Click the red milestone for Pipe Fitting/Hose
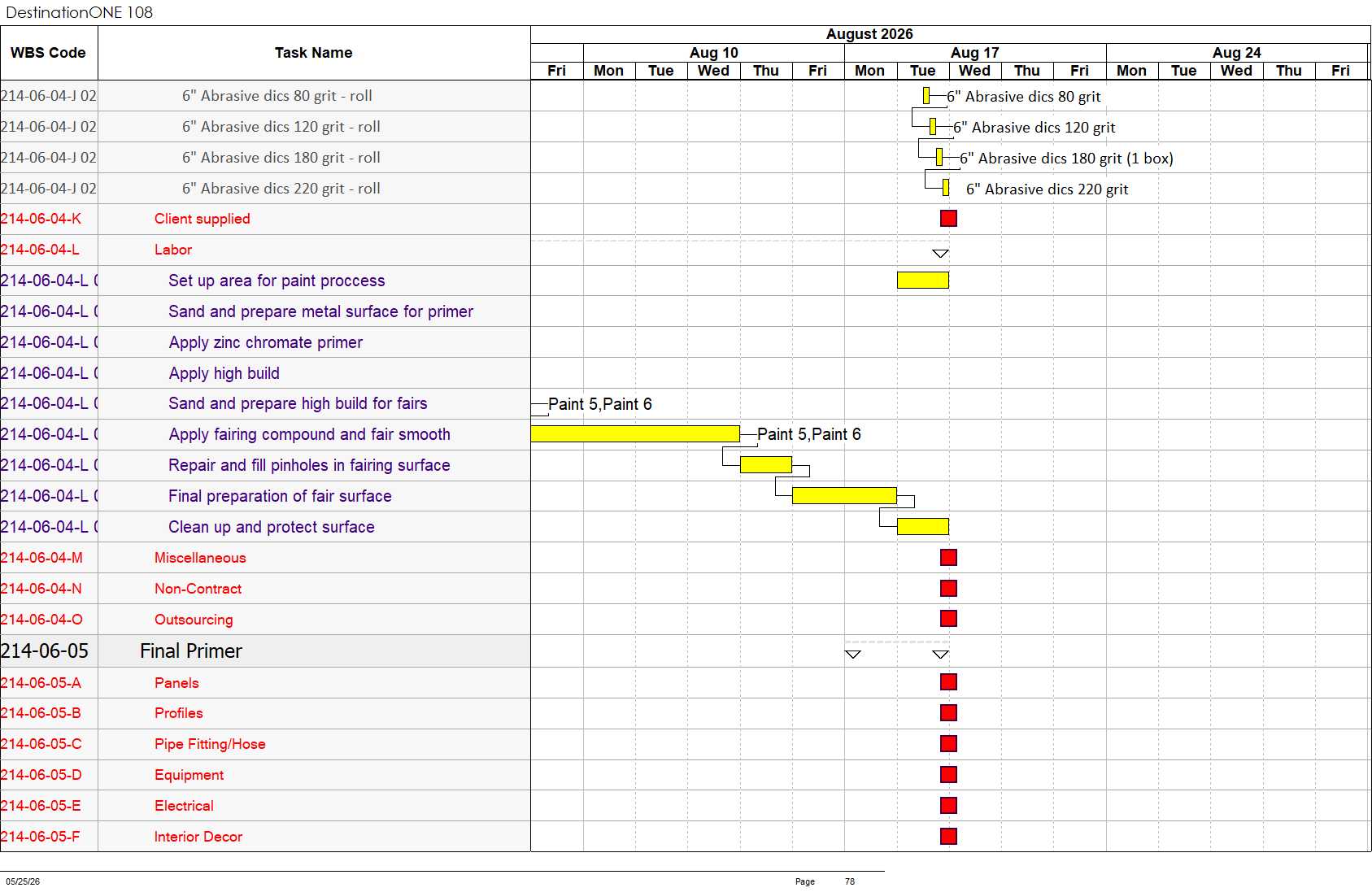Screen dimensions: 1372x892 [x=948, y=743]
